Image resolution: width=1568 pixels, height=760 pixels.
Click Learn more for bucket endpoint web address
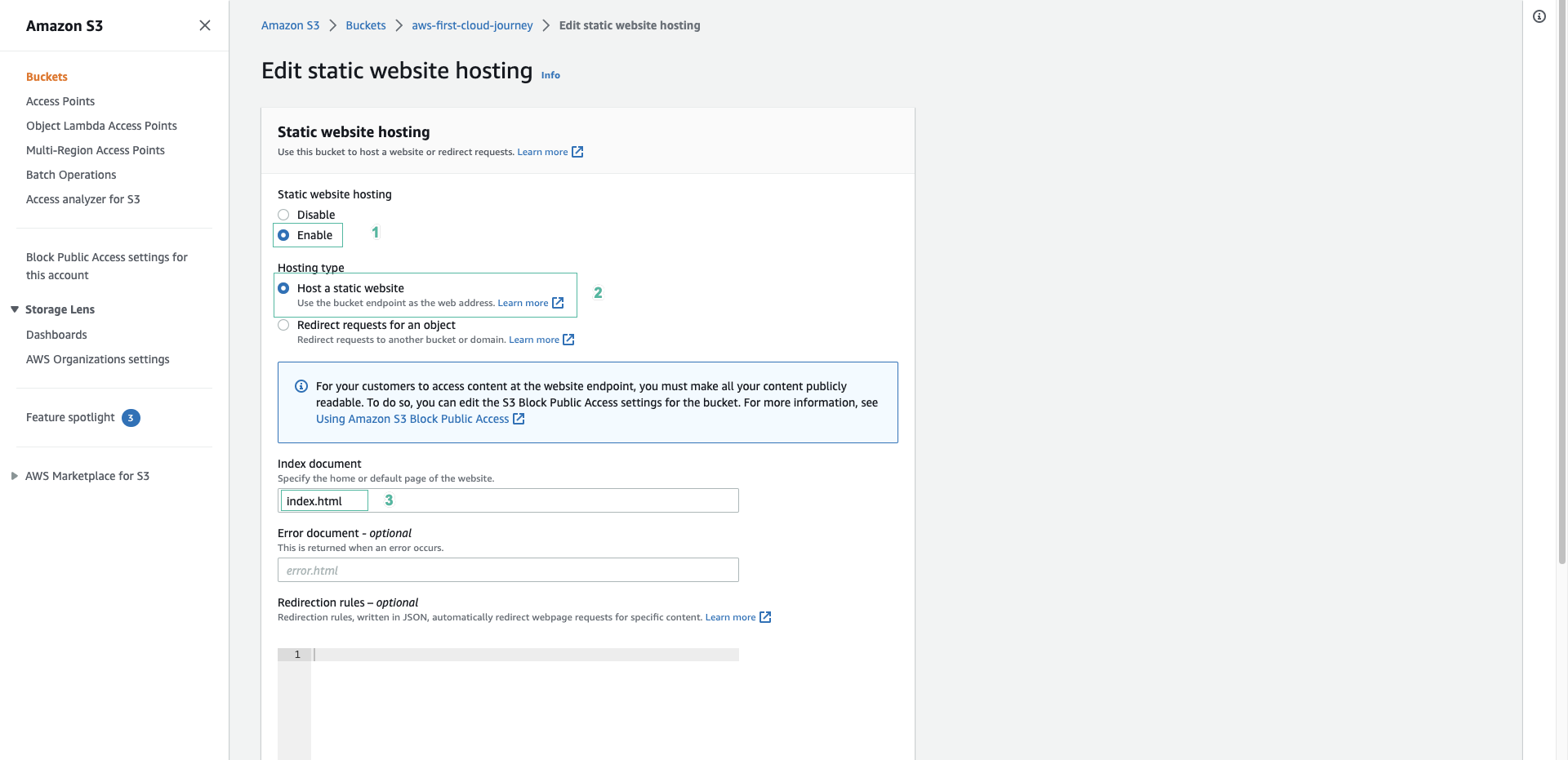click(523, 303)
